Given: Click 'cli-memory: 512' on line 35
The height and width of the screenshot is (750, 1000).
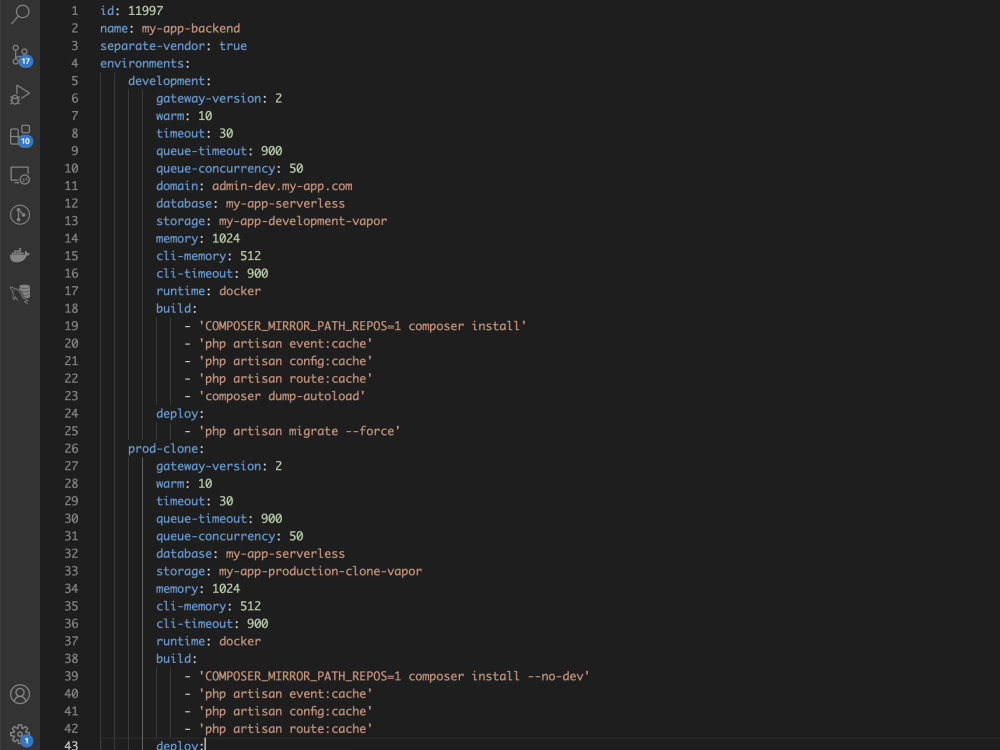Looking at the screenshot, I should click(x=209, y=607).
